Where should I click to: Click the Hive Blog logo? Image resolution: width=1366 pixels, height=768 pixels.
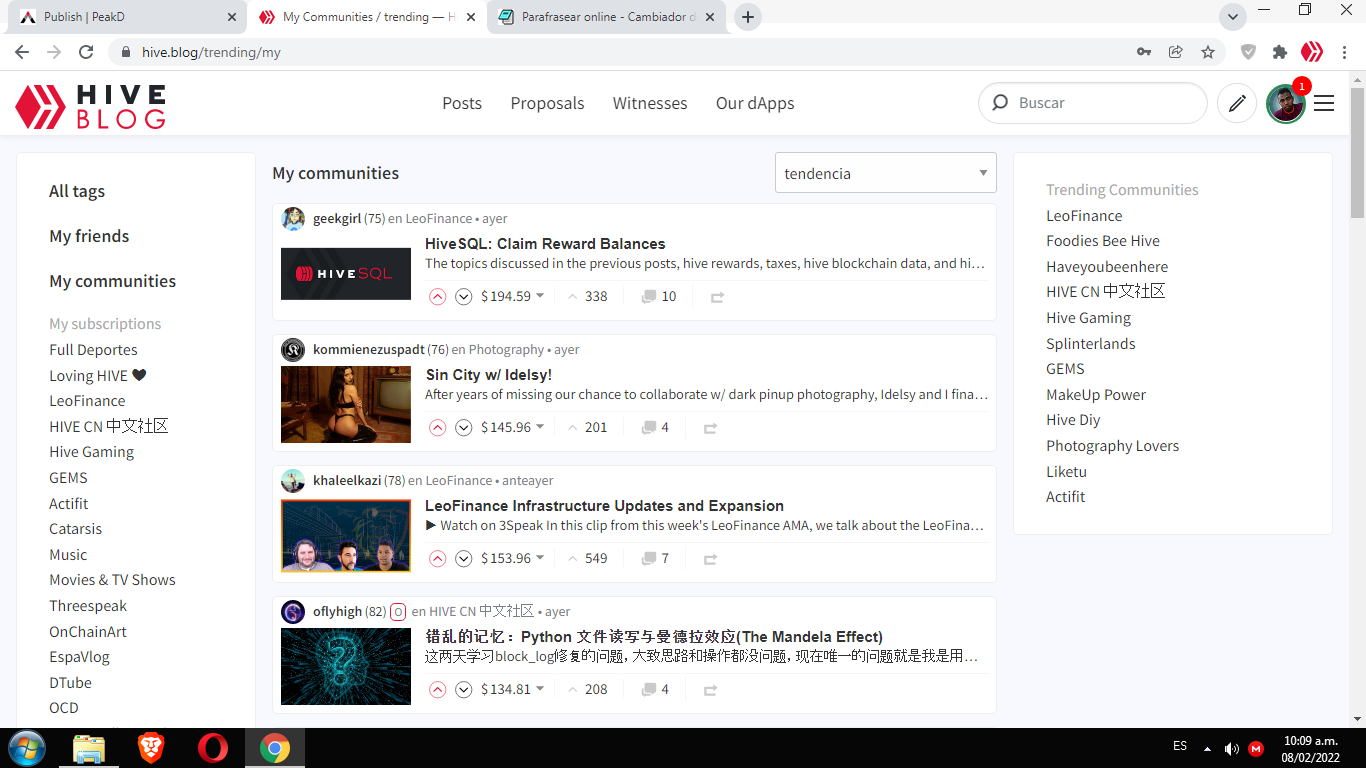(x=90, y=107)
